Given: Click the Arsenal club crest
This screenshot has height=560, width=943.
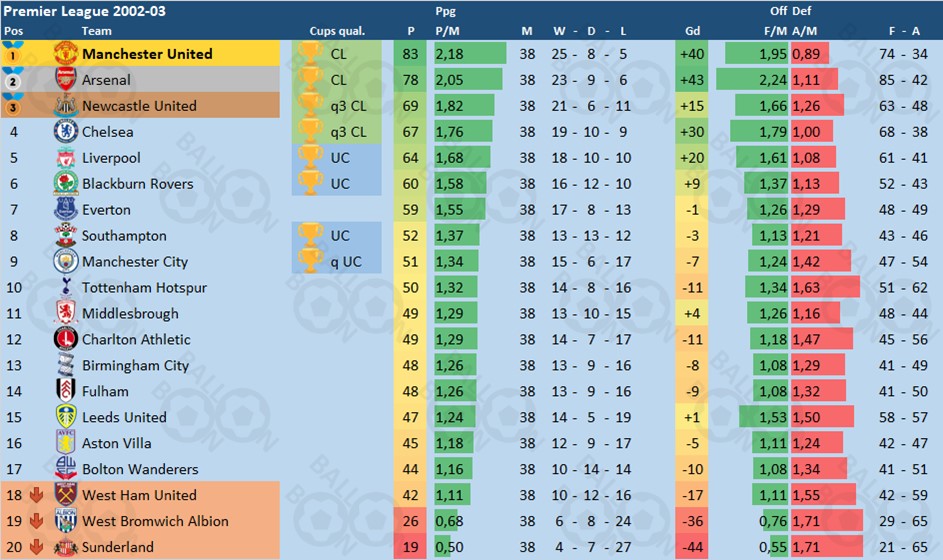Looking at the screenshot, I should tap(65, 79).
